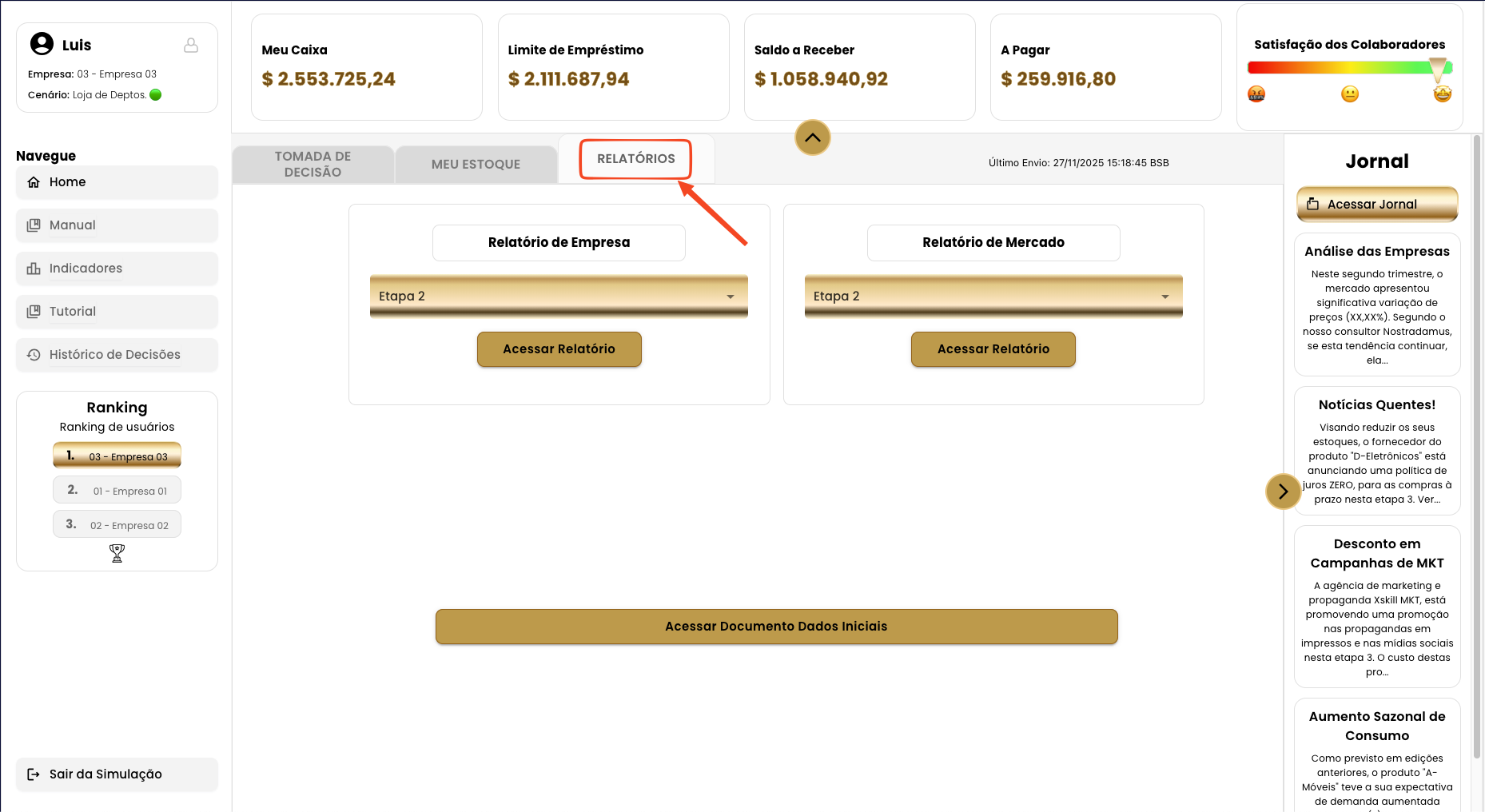
Task: Click the Empresa: 03 - Empresa 03 text
Action: 92,74
